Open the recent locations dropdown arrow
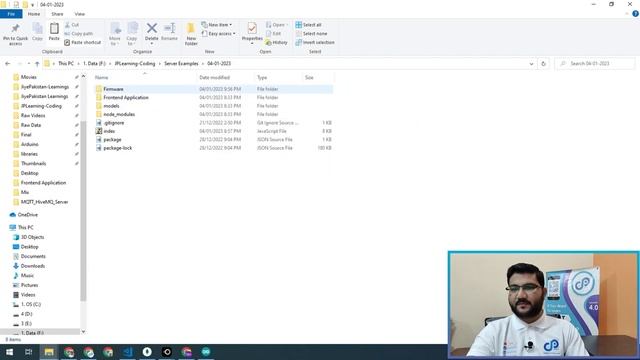640x360 pixels. [29, 64]
